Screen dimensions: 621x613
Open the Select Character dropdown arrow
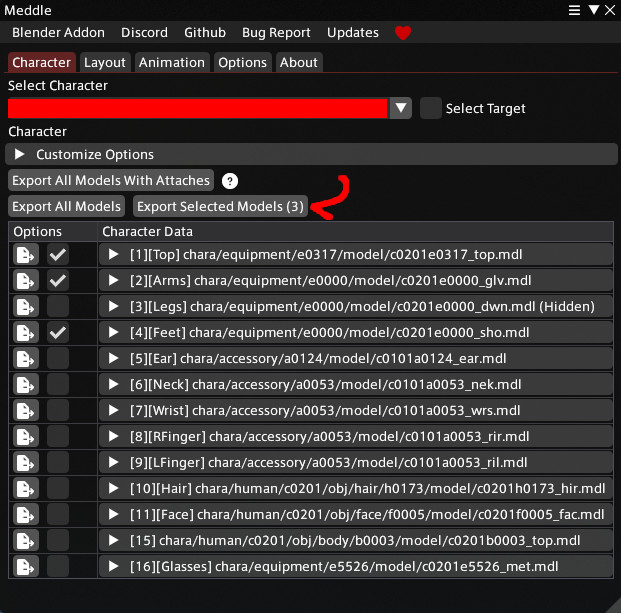(x=400, y=108)
